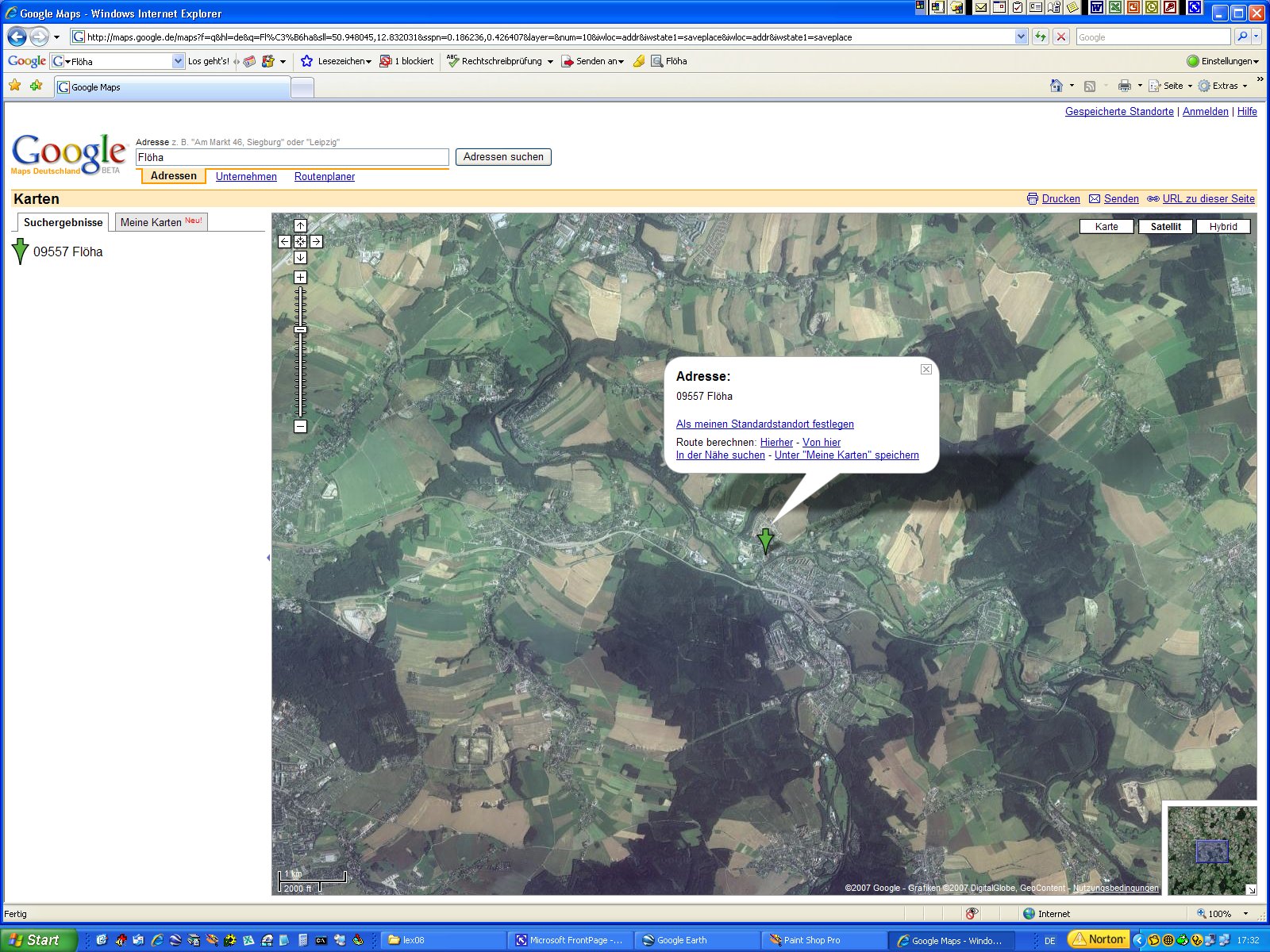Viewport: 1270px width, 952px height.
Task: Pan the map right with the arrow
Action: [316, 241]
